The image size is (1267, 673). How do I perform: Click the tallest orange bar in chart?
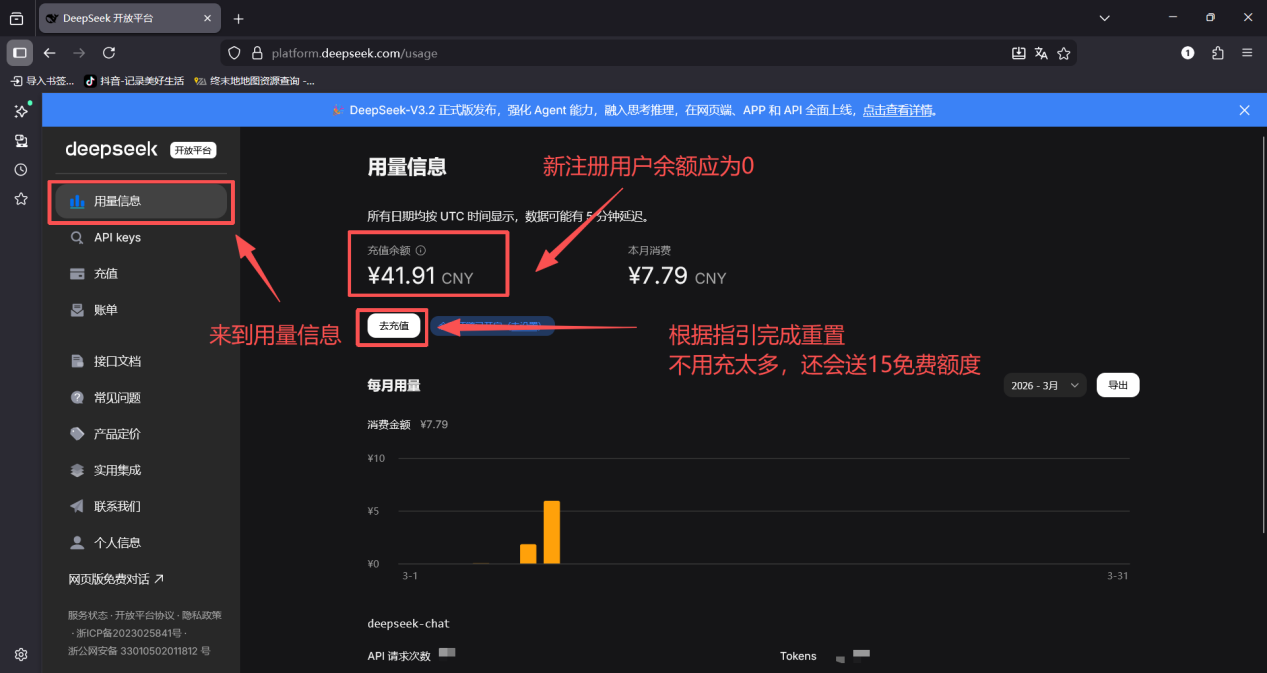tap(552, 533)
